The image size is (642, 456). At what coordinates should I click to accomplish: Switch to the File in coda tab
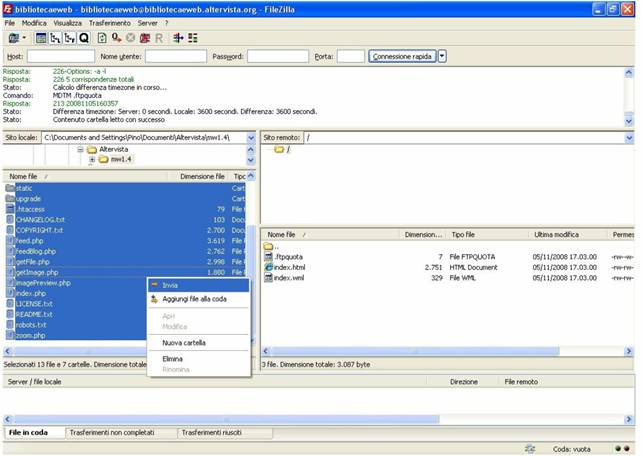(x=34, y=433)
